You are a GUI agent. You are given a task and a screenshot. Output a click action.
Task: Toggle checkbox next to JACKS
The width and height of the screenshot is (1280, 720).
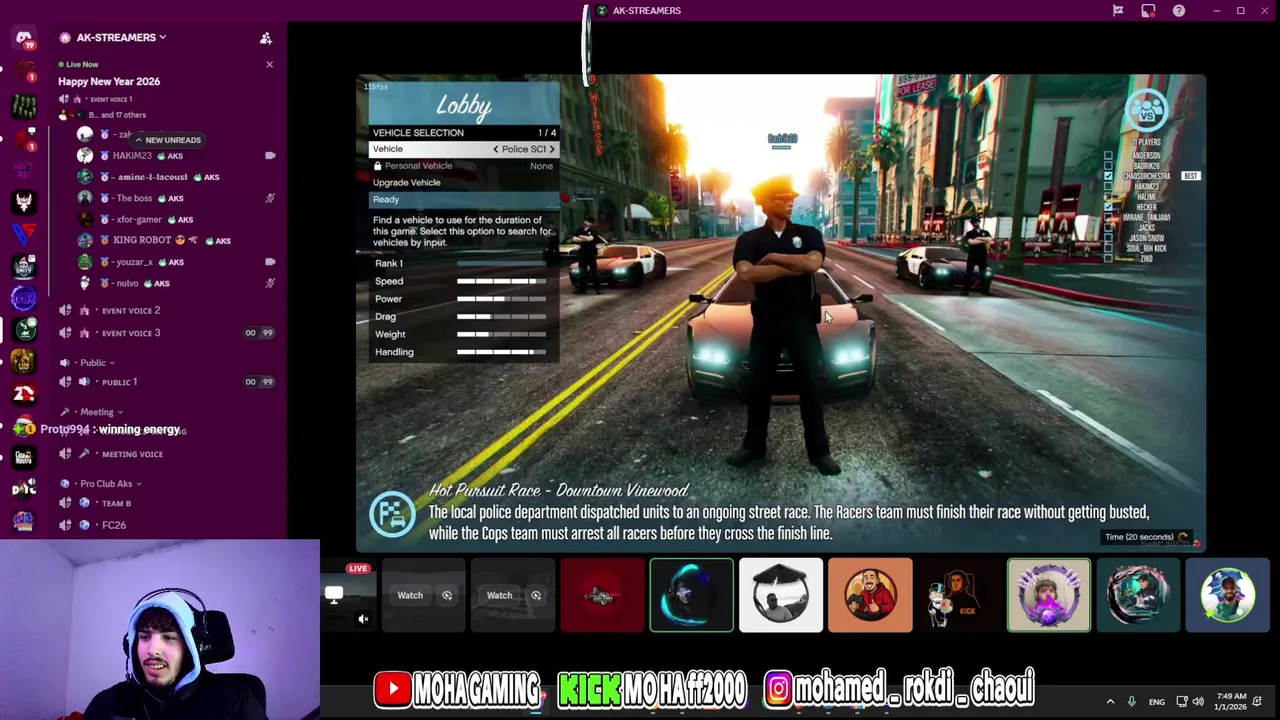tap(1108, 228)
